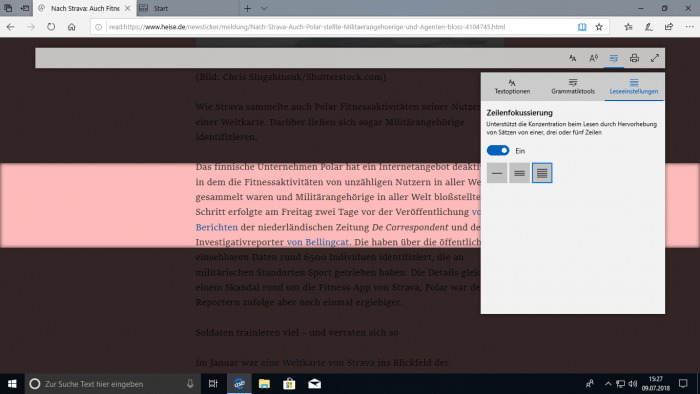Activate the microphone in the taskbar search

click(190, 384)
